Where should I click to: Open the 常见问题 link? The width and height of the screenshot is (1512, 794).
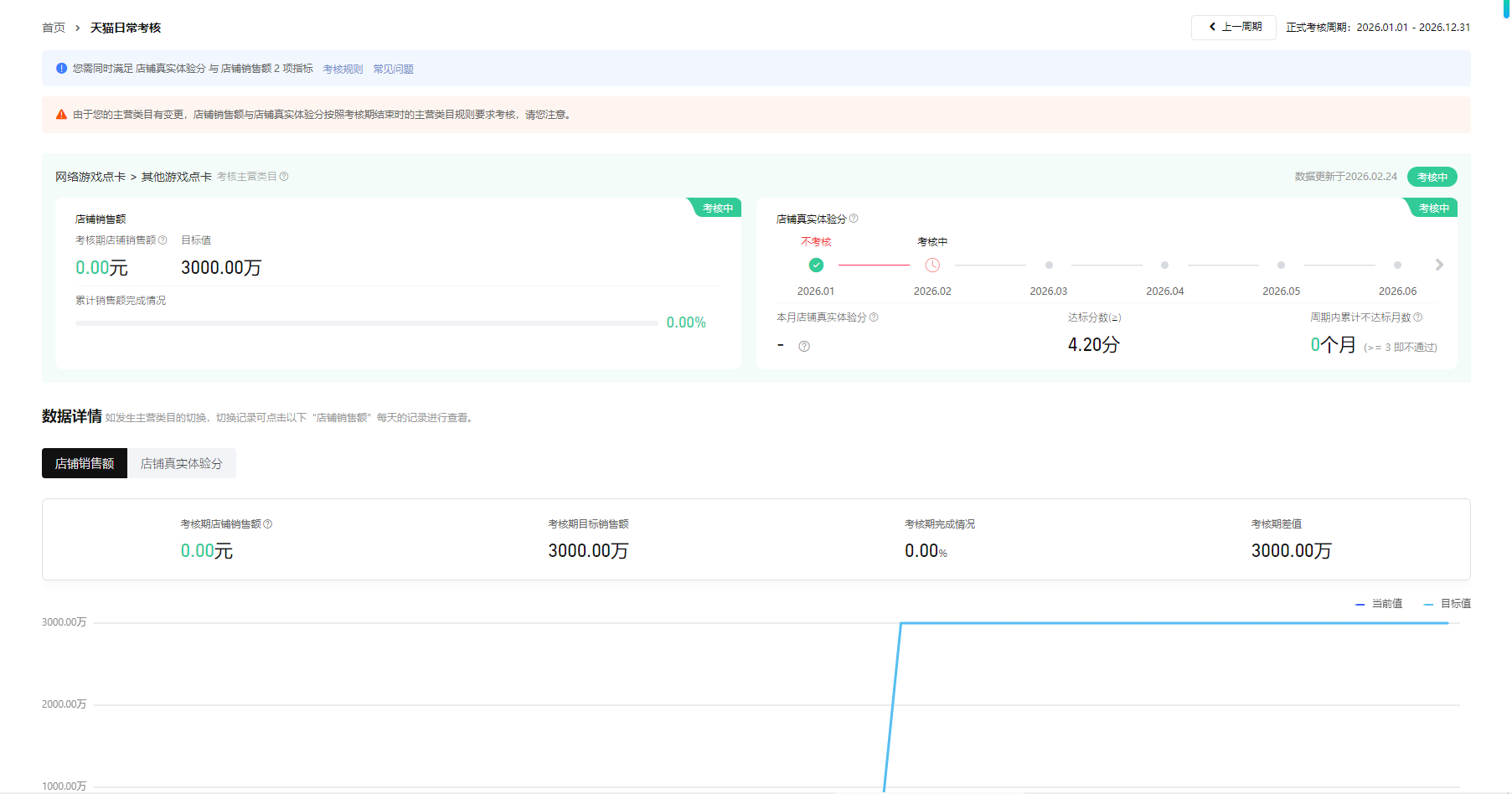(393, 69)
